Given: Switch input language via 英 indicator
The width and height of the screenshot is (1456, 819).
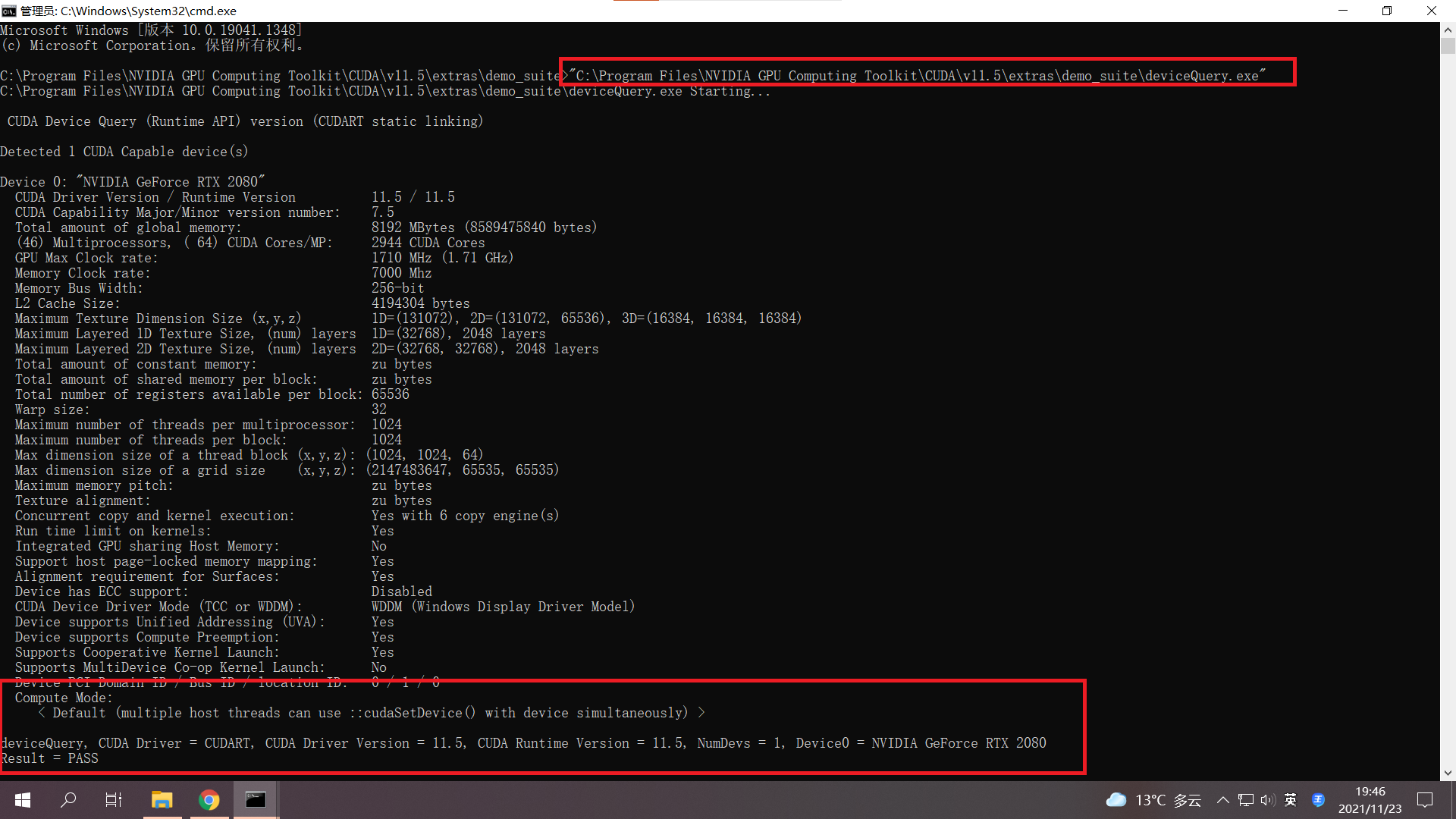Looking at the screenshot, I should point(1291,800).
